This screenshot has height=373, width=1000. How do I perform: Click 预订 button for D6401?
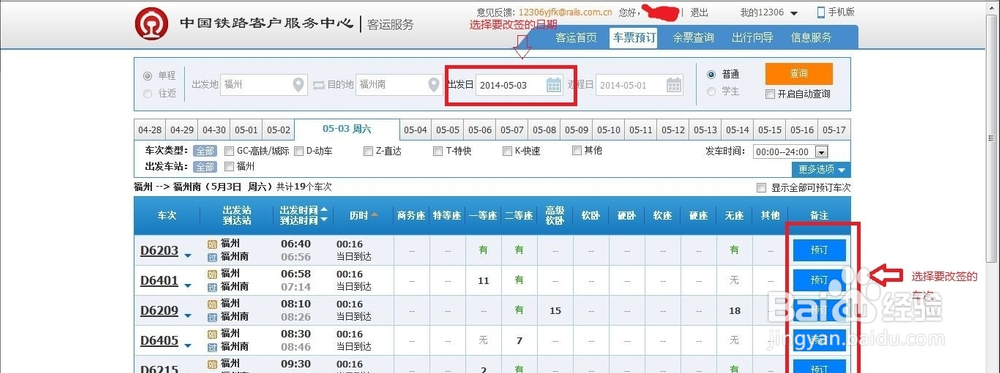click(819, 280)
